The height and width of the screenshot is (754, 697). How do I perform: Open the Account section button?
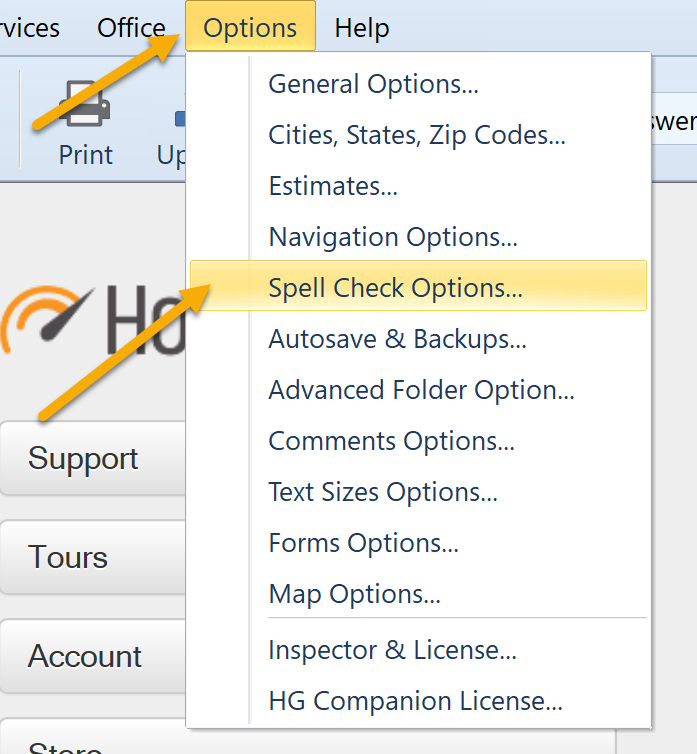(92, 656)
